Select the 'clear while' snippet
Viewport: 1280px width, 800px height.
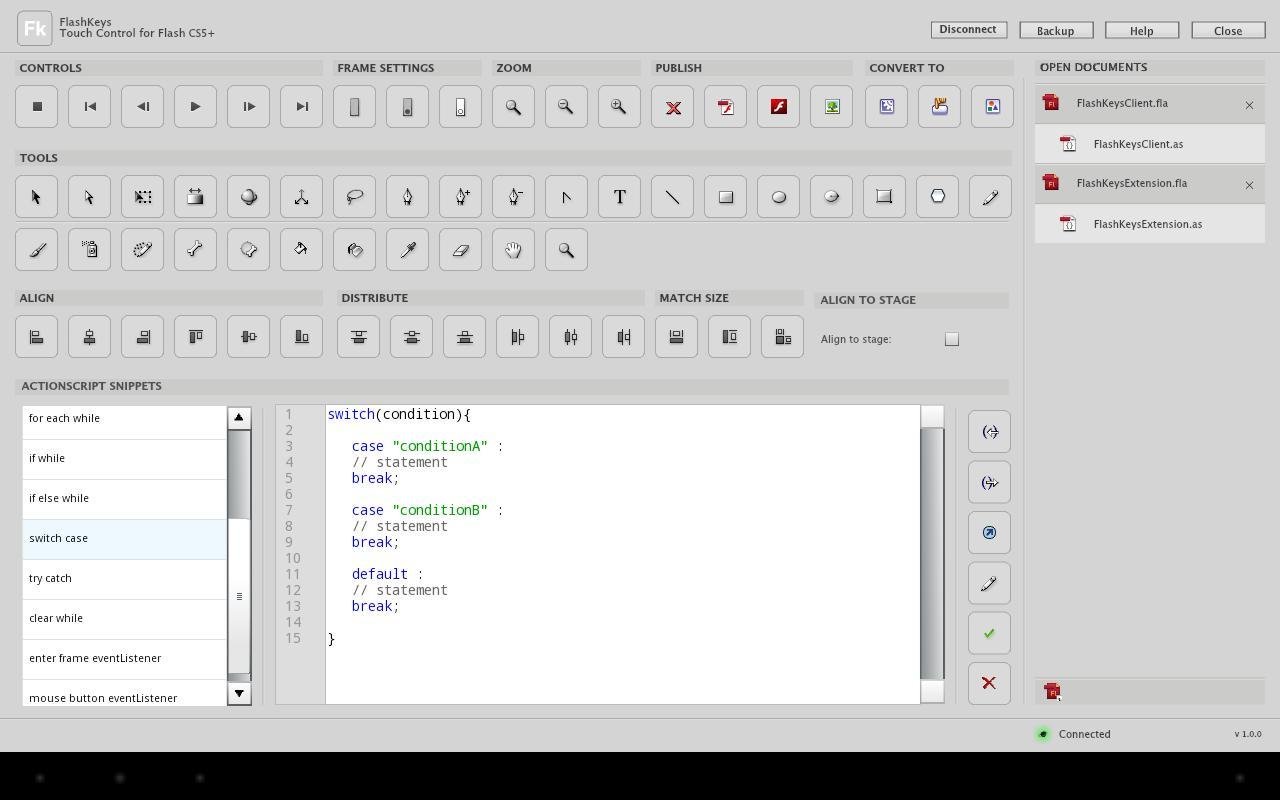coord(125,619)
